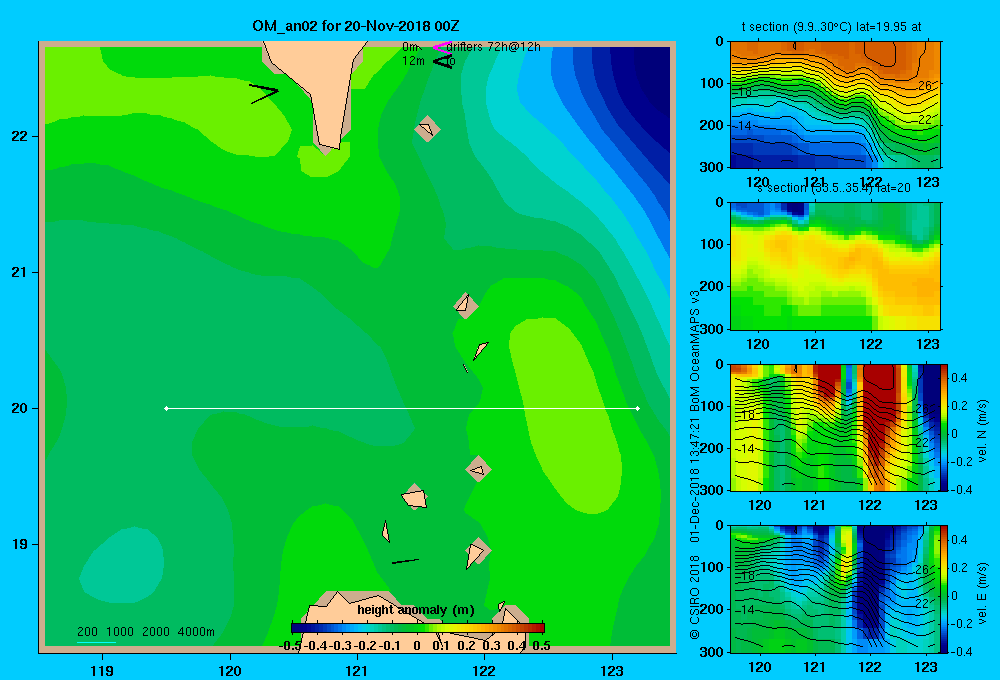Click latitude label 22 on the main map
The height and width of the screenshot is (680, 1000).
coord(20,136)
